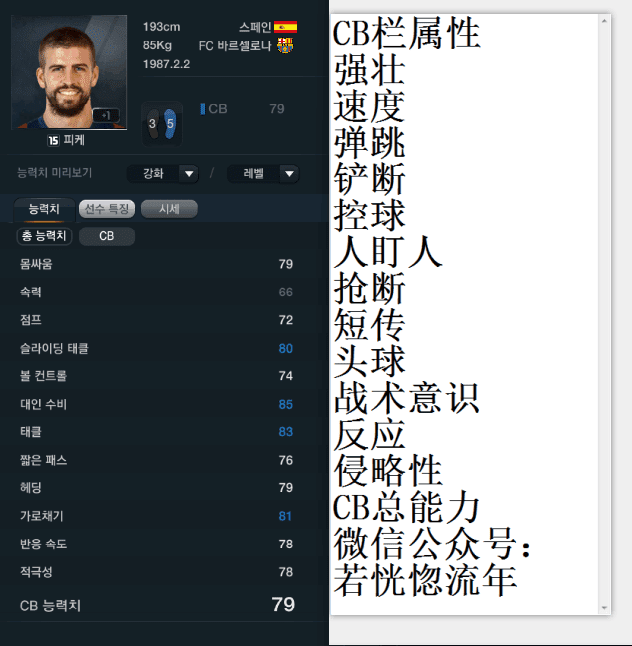The image size is (632, 646).
Task: Open the 레벨 dropdown arrow
Action: click(x=289, y=173)
